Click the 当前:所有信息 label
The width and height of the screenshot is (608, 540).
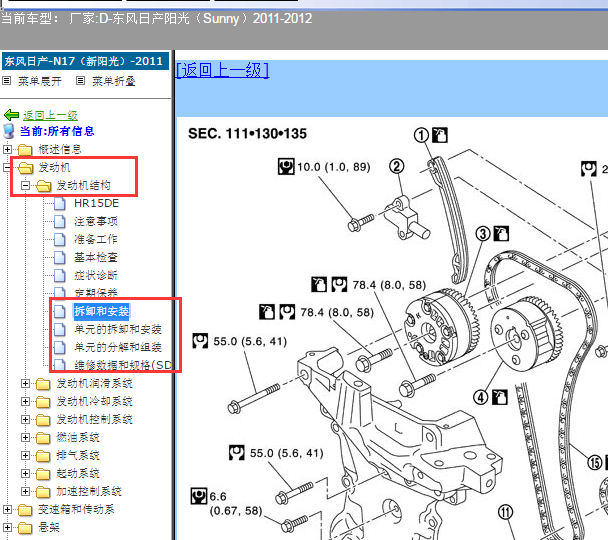tap(57, 131)
